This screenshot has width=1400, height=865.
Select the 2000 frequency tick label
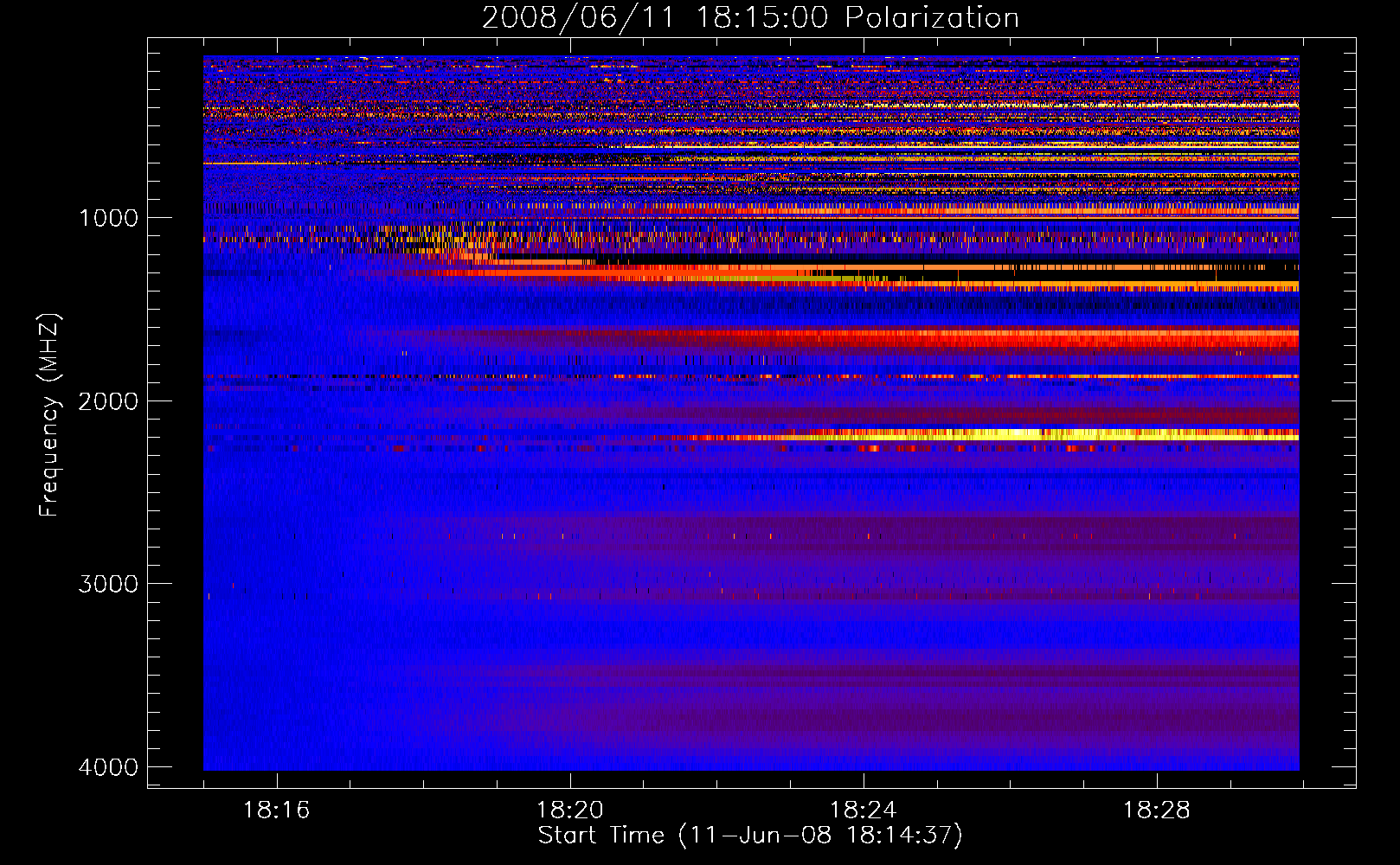108,401
